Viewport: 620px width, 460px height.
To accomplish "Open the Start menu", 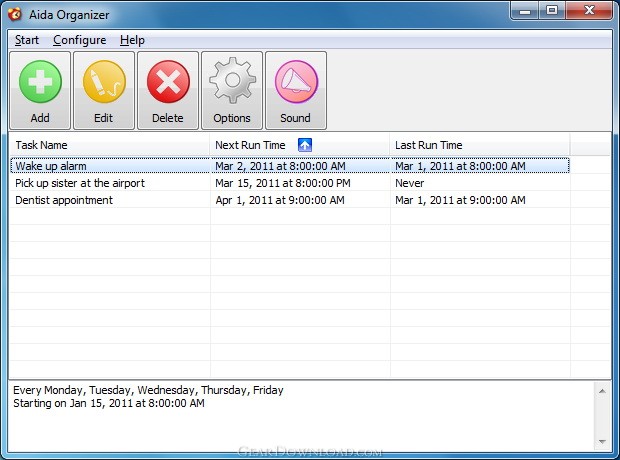I will [26, 40].
